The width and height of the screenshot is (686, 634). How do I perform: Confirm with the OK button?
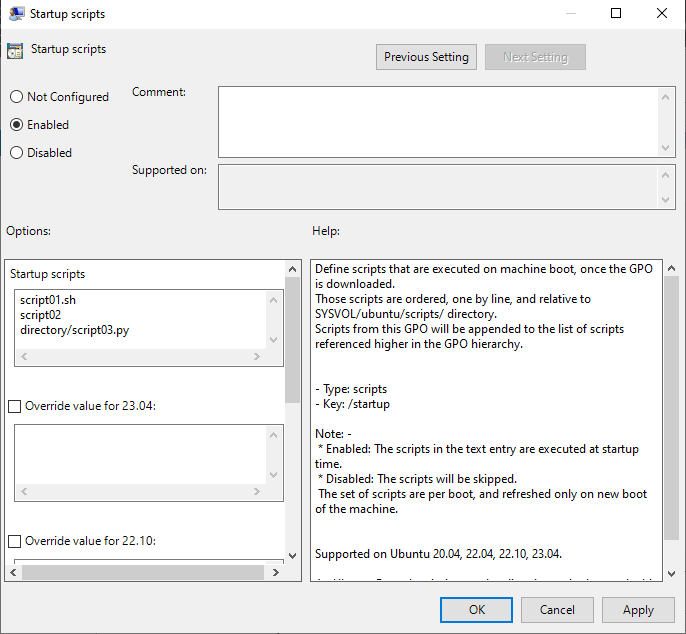click(x=476, y=610)
